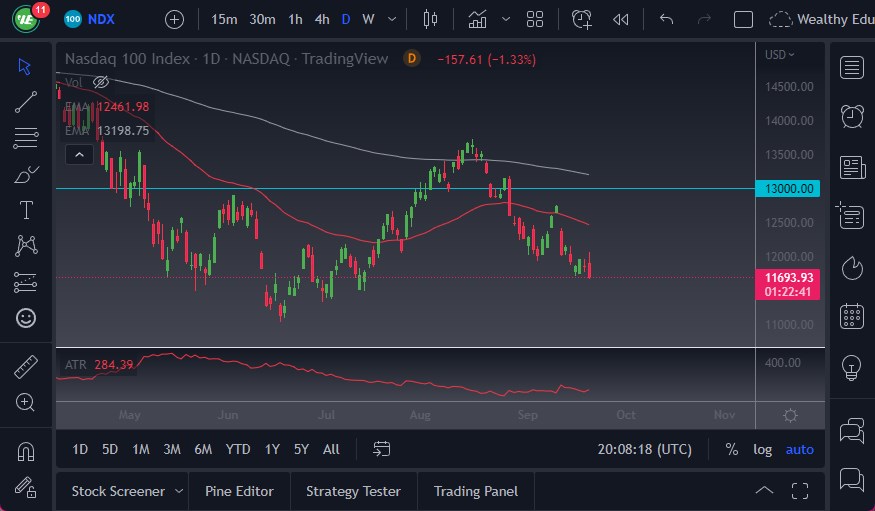
Task: Toggle the Vol indicator visibility eye
Action: [x=100, y=82]
